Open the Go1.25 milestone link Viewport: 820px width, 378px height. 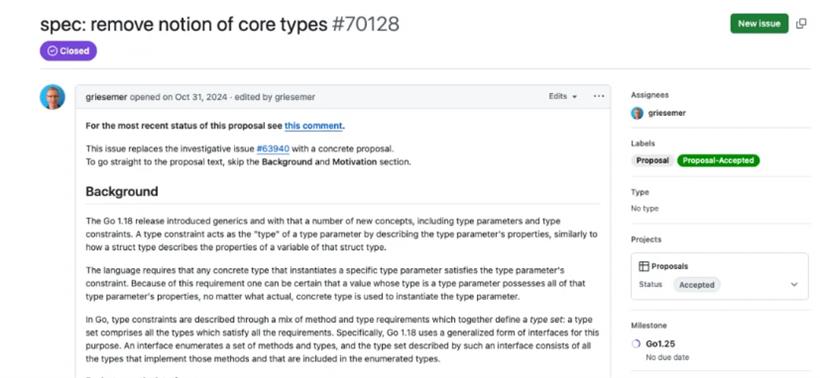pyautogui.click(x=660, y=344)
